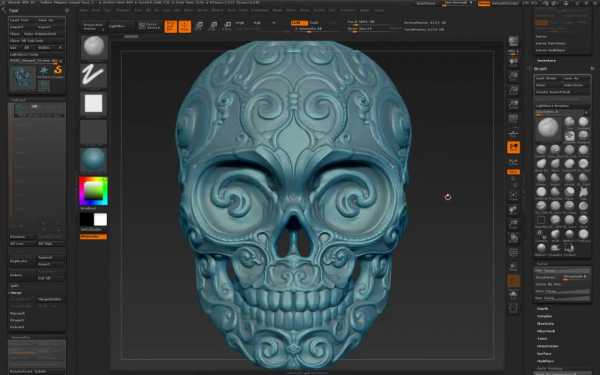This screenshot has width=600, height=375.
Task: Click the PolyF icon on right shelf
Action: point(513,253)
